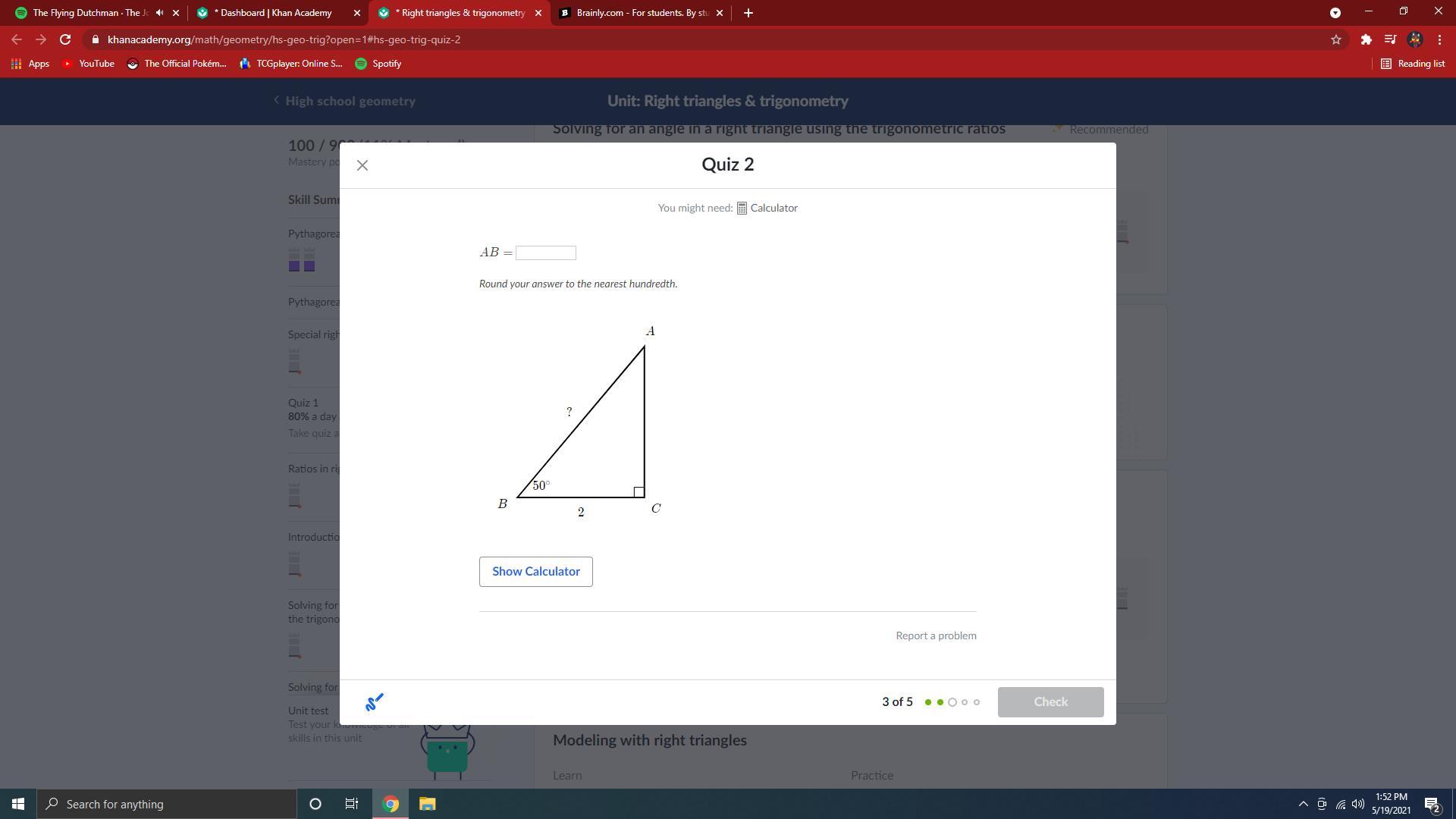Close the Quiz 2 dialog
Image resolution: width=1456 pixels, height=819 pixels.
pos(362,165)
